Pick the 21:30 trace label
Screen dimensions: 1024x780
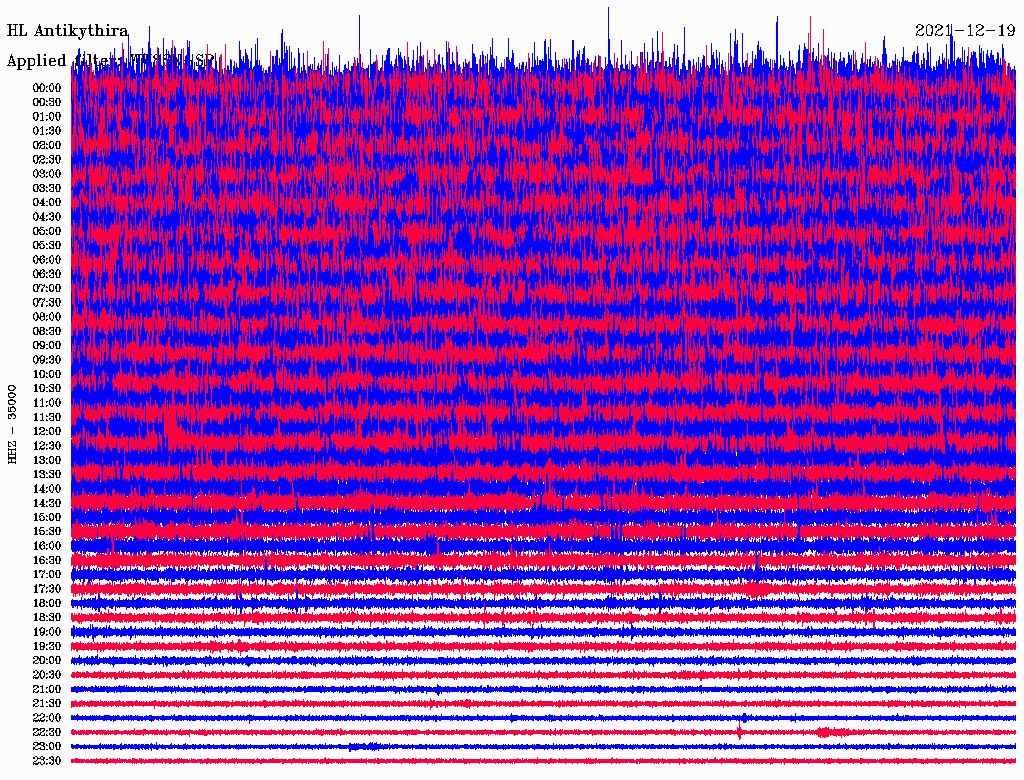coord(47,704)
